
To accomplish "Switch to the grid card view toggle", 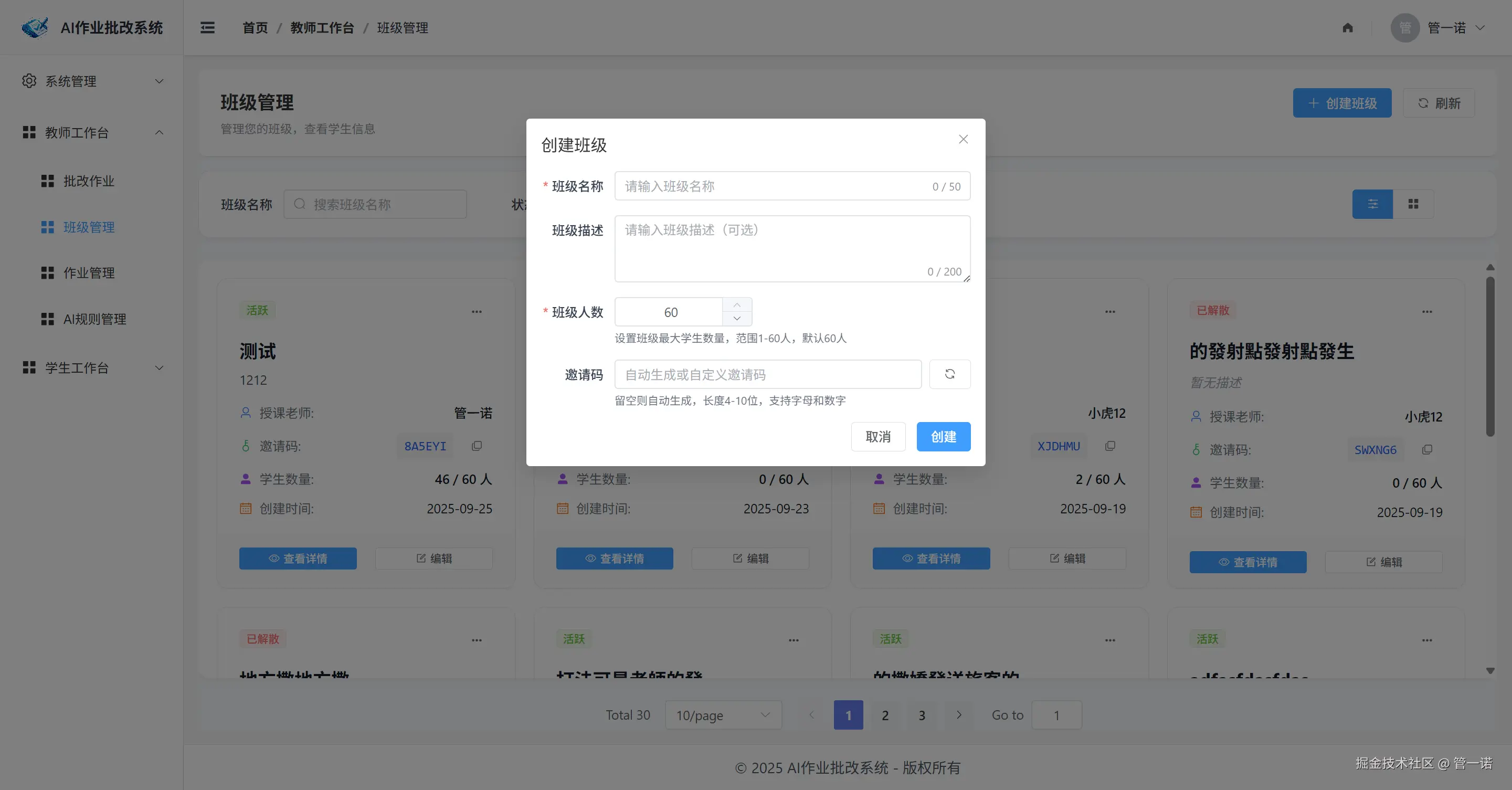I will pos(1413,204).
